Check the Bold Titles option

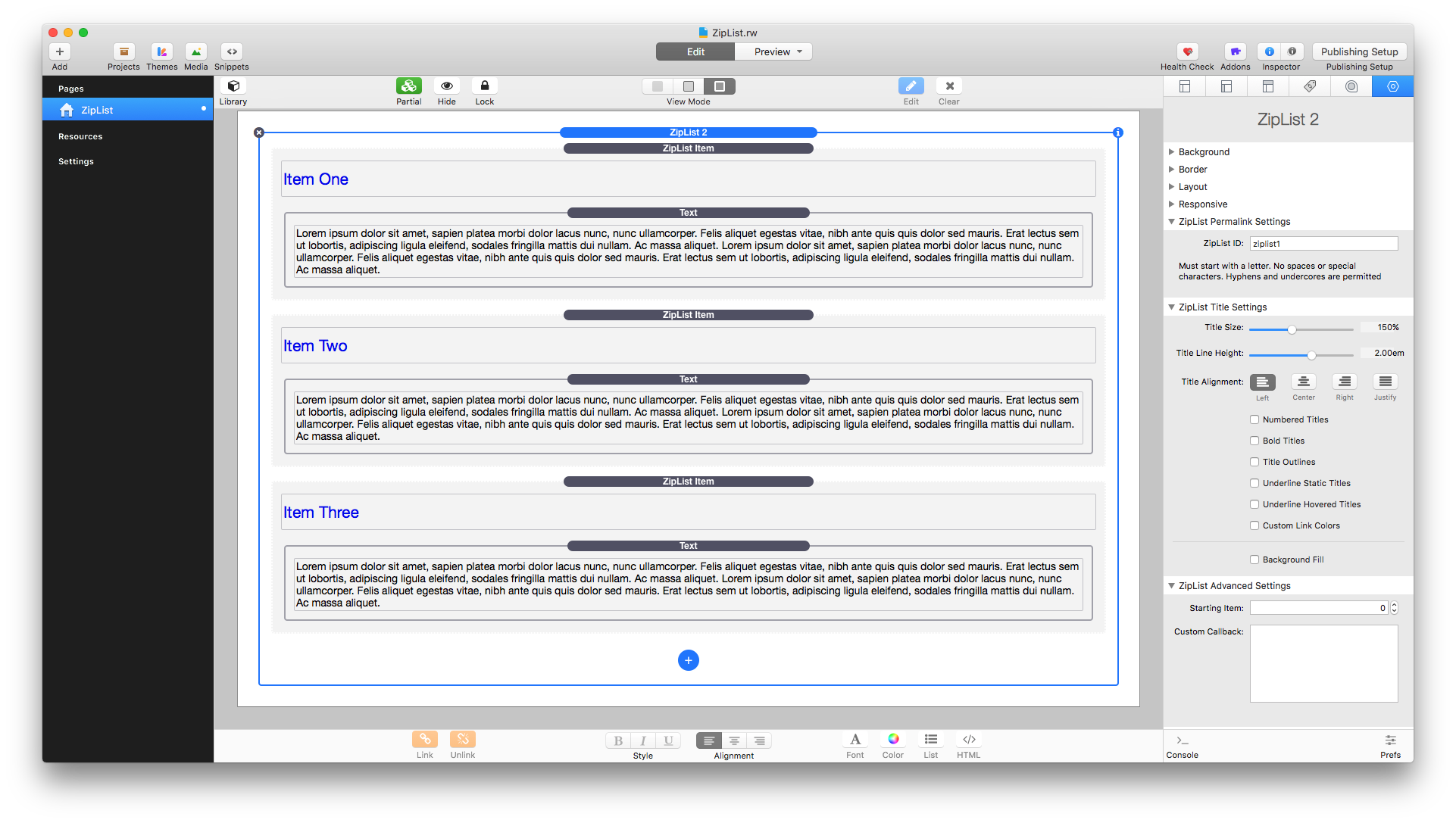click(x=1254, y=441)
